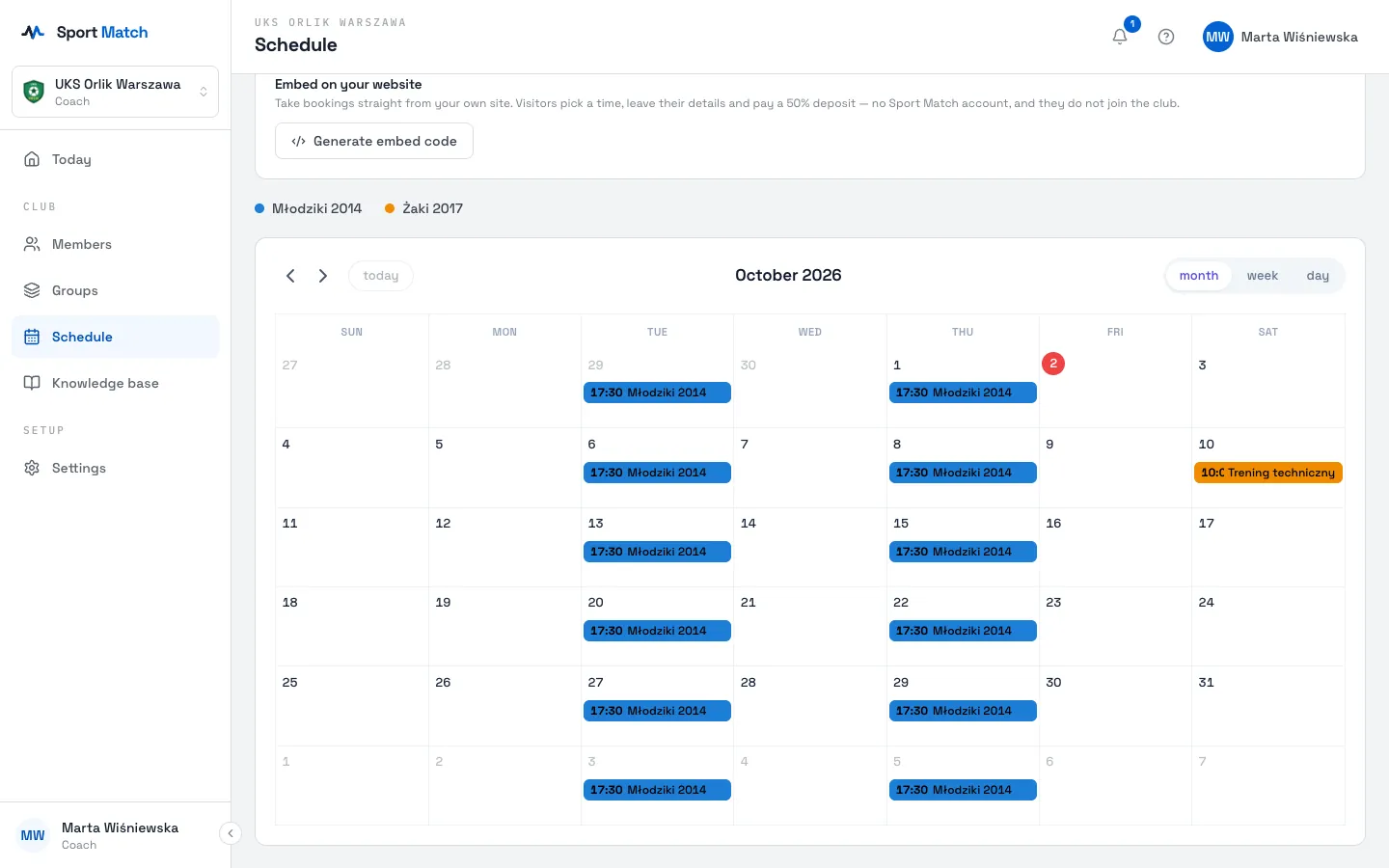Viewport: 1389px width, 868px height.
Task: Click the WED column header
Action: (x=810, y=332)
